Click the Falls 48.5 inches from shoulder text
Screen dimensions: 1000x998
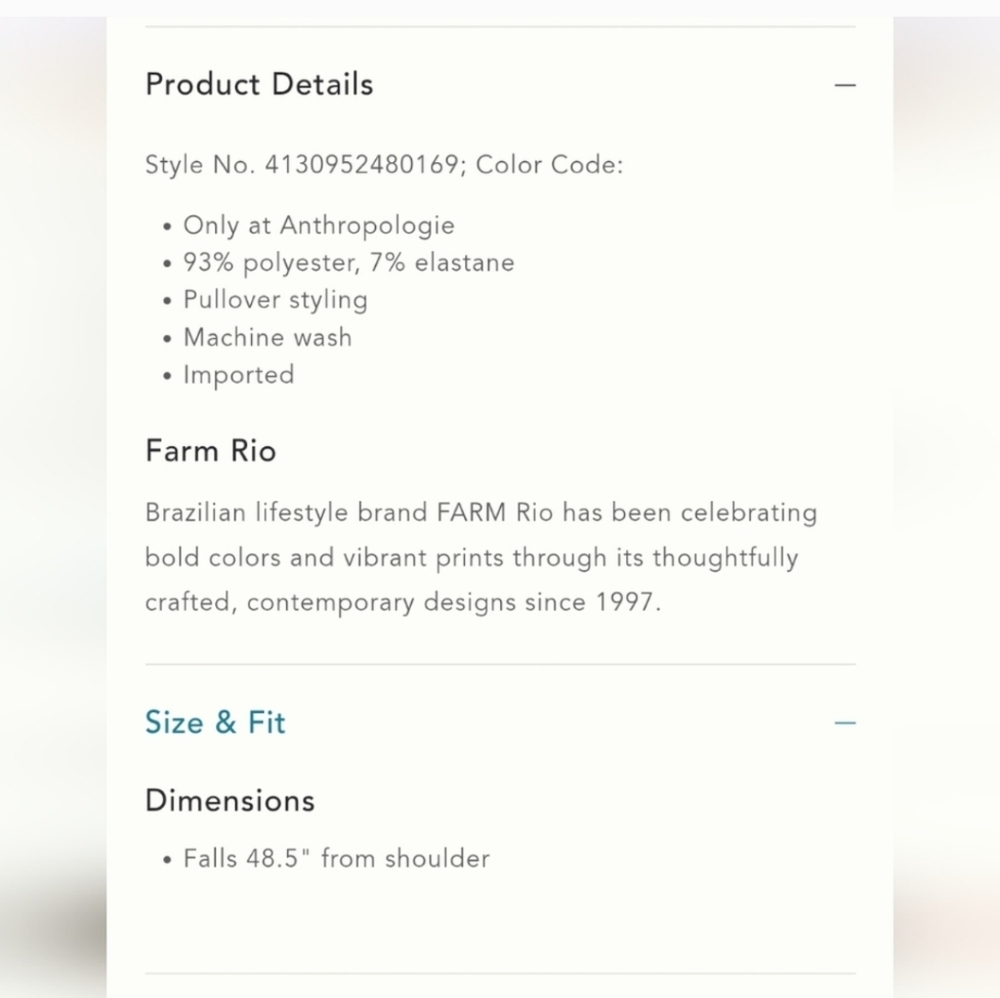coord(336,858)
